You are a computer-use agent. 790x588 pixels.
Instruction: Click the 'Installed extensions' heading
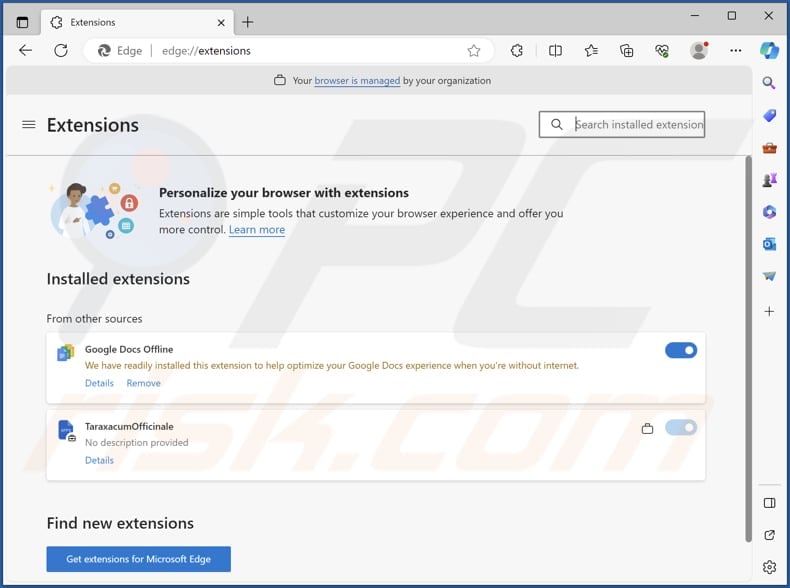(x=118, y=279)
